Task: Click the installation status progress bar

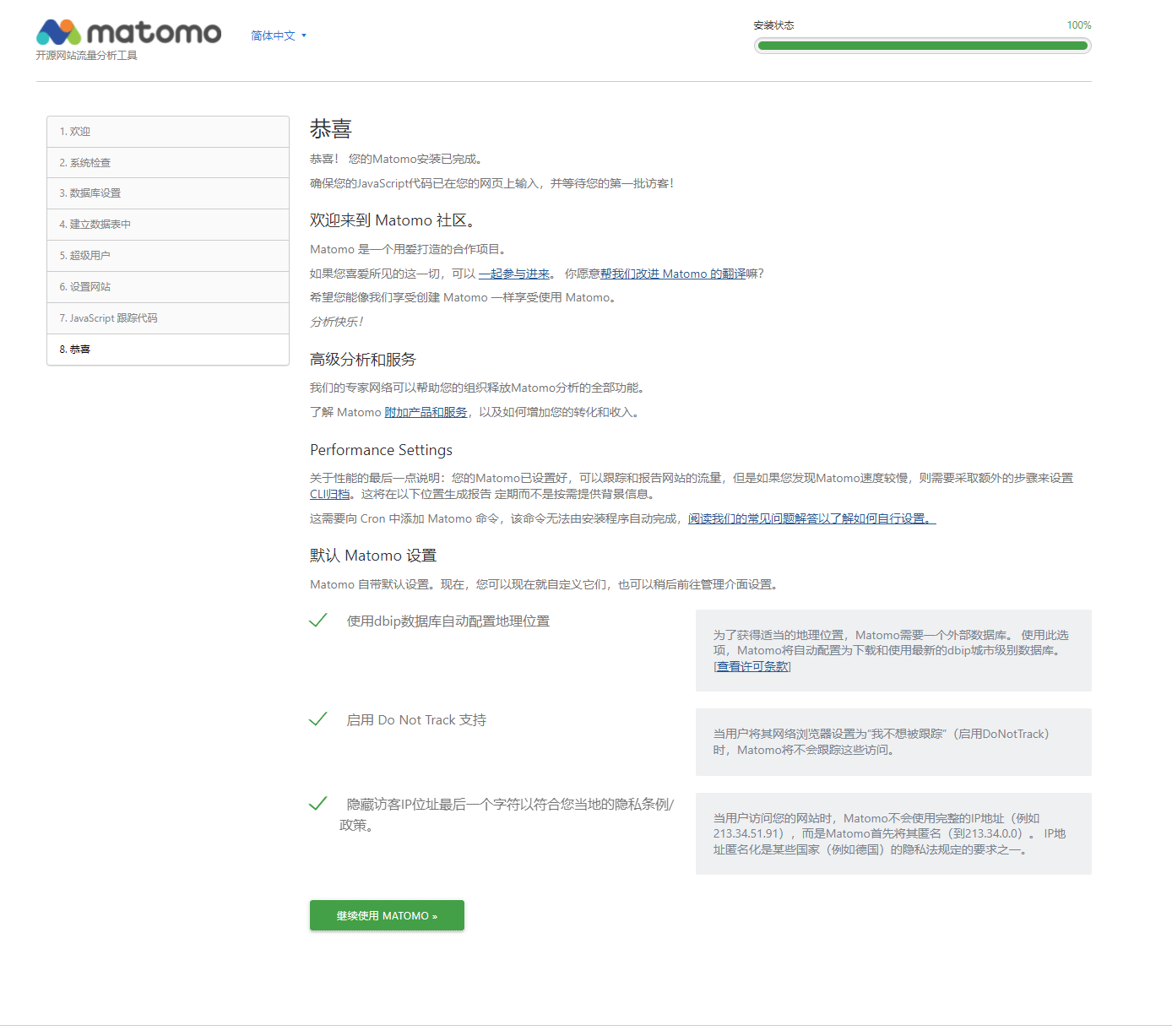Action: (x=922, y=46)
